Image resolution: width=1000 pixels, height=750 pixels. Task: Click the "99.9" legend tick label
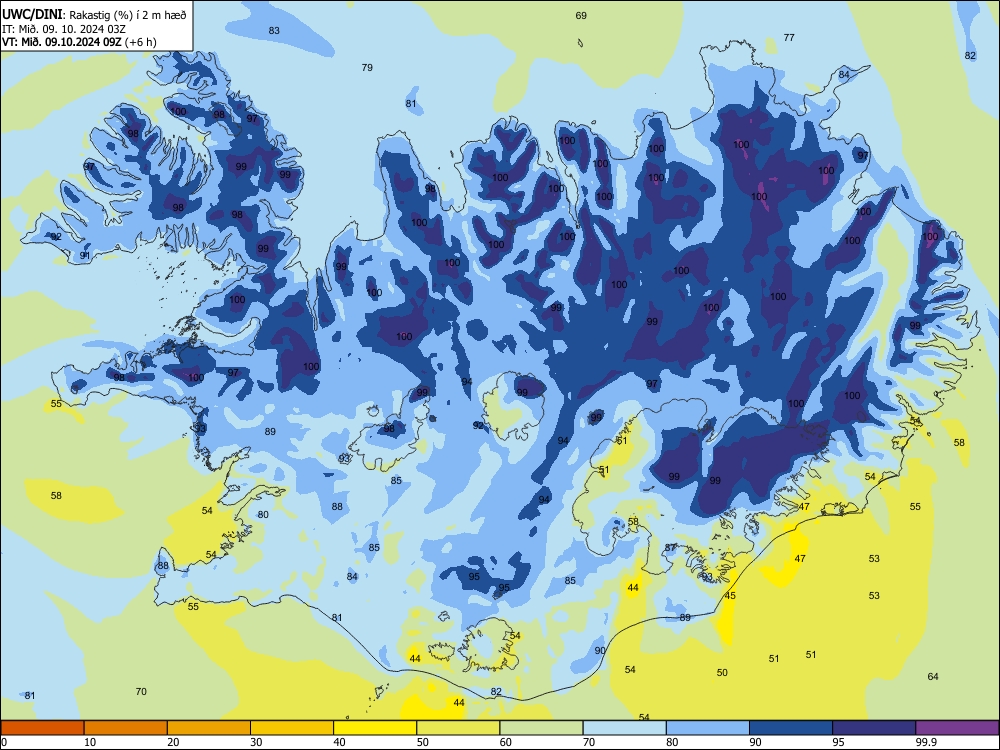tap(926, 742)
